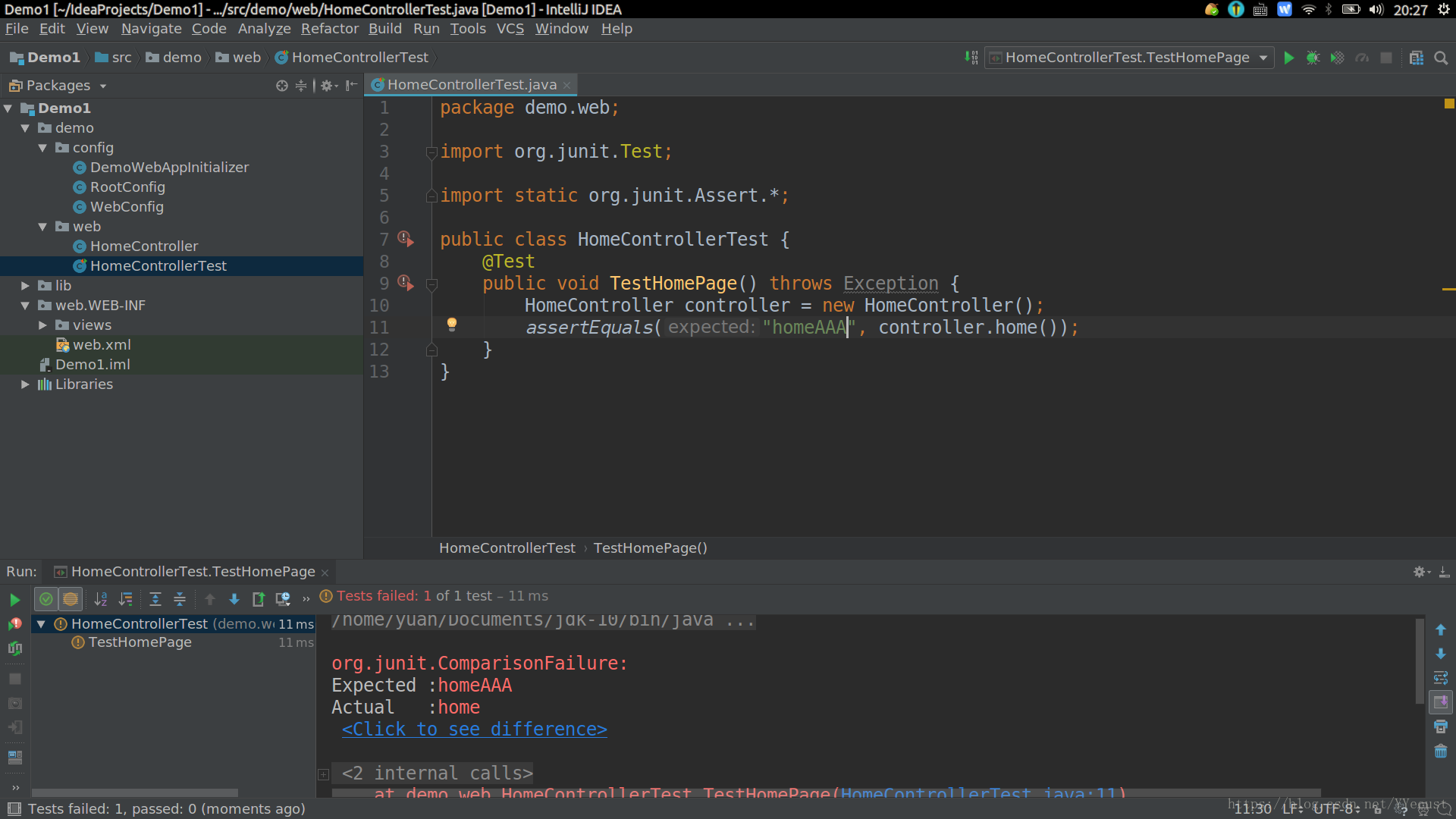Expand the Libraries node
This screenshot has width=1456, height=819.
25,384
